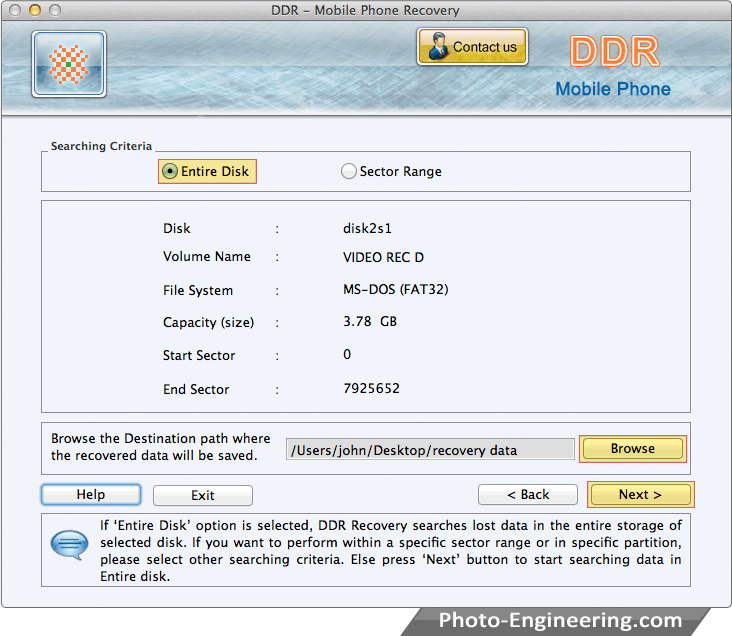Click the start sector value 0

point(347,354)
